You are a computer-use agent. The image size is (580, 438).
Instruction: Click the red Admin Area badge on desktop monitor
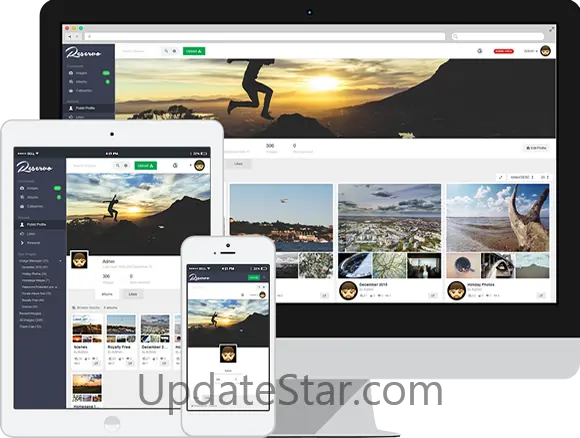tap(503, 51)
